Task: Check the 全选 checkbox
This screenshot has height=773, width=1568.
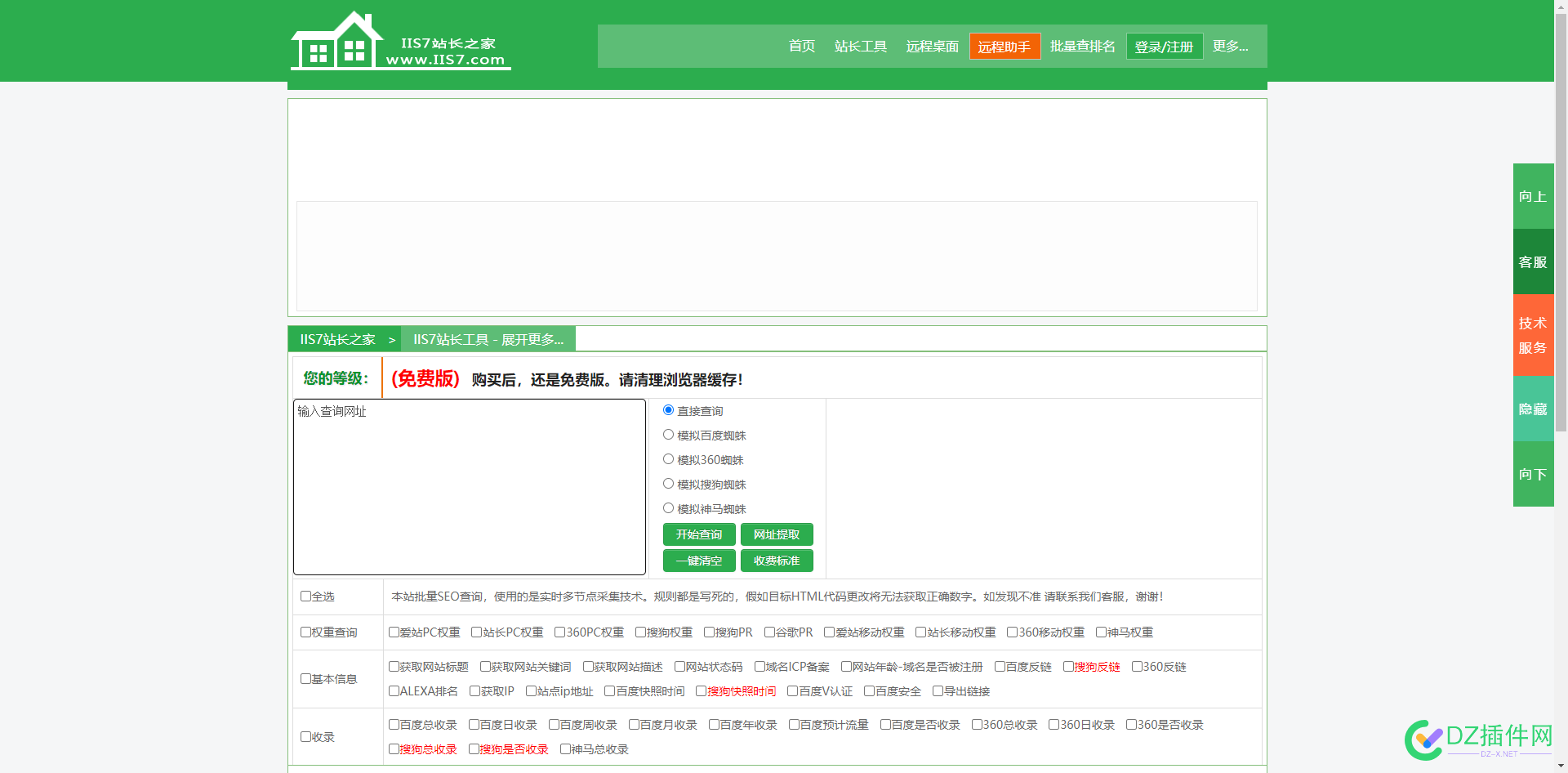Action: coord(305,597)
